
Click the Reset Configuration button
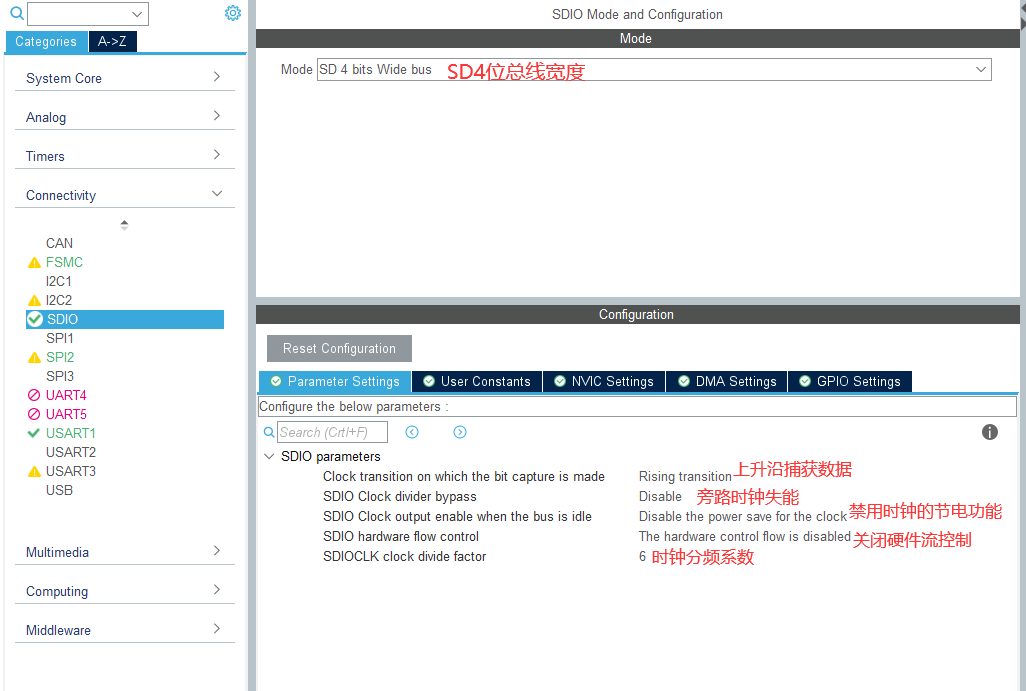(339, 348)
